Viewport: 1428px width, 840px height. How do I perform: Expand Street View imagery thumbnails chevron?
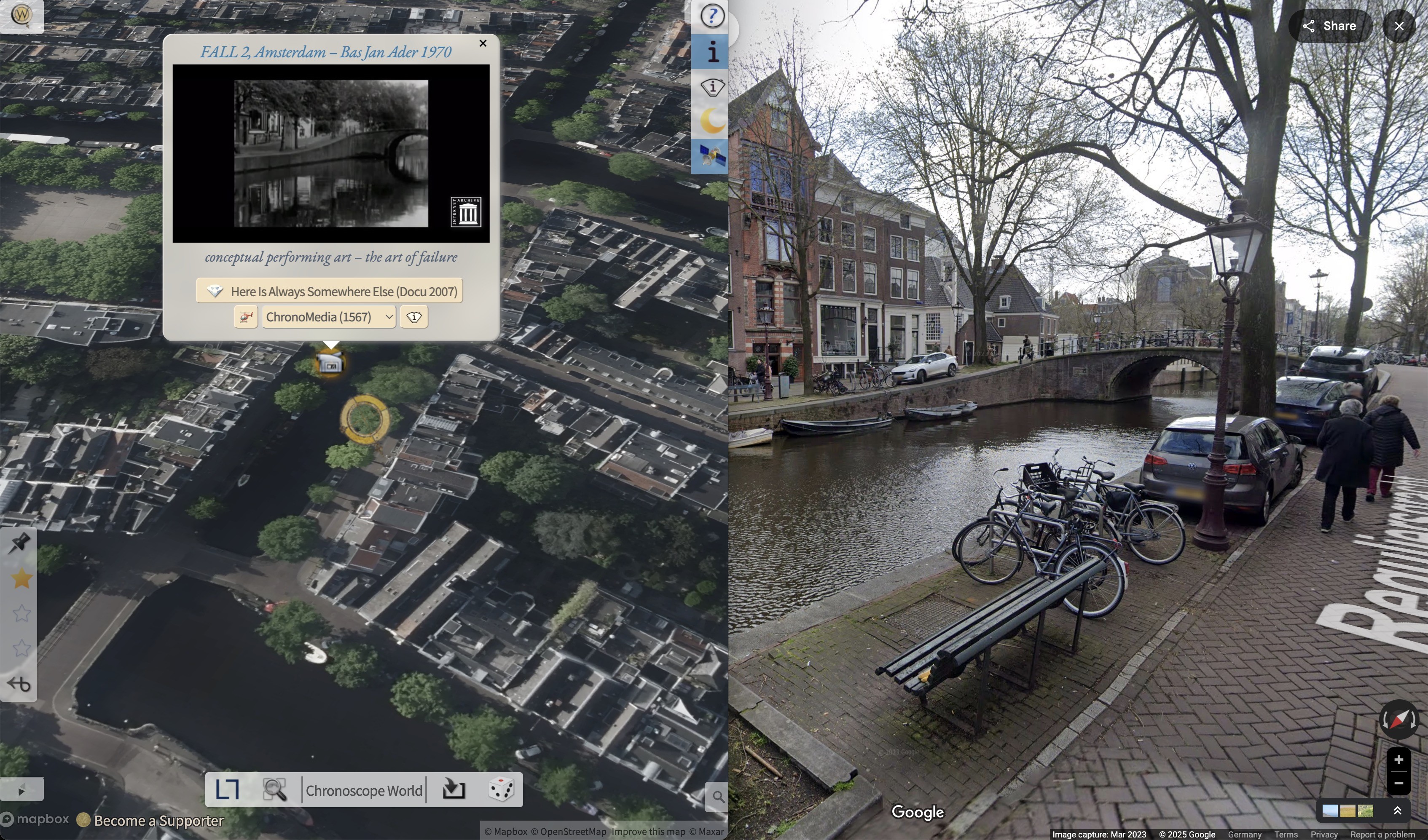[x=1397, y=811]
